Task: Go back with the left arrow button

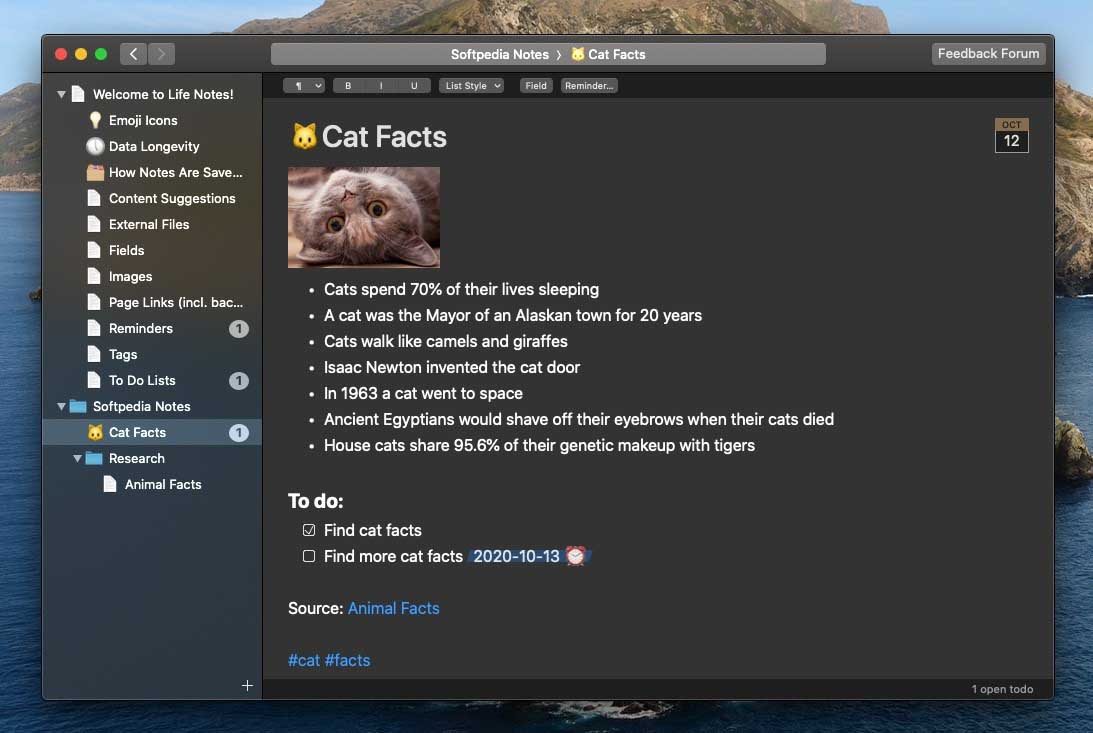Action: (134, 54)
